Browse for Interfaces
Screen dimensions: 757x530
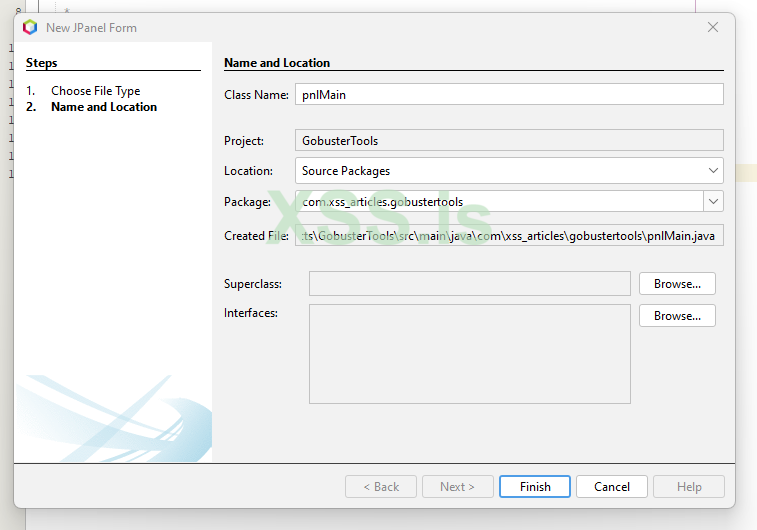pos(677,316)
